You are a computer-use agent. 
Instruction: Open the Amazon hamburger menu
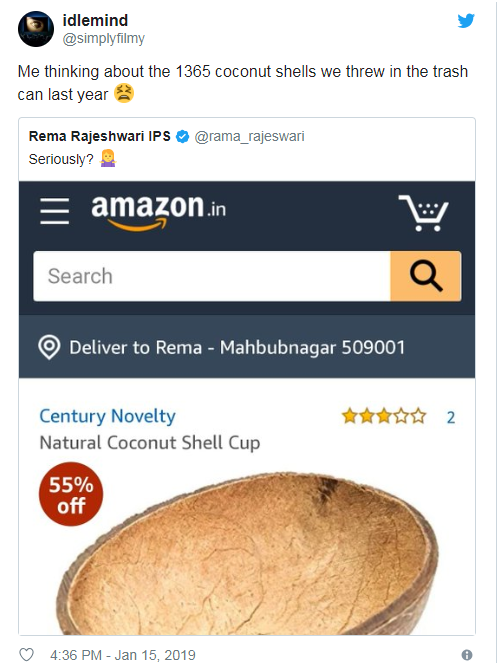pyautogui.click(x=55, y=210)
